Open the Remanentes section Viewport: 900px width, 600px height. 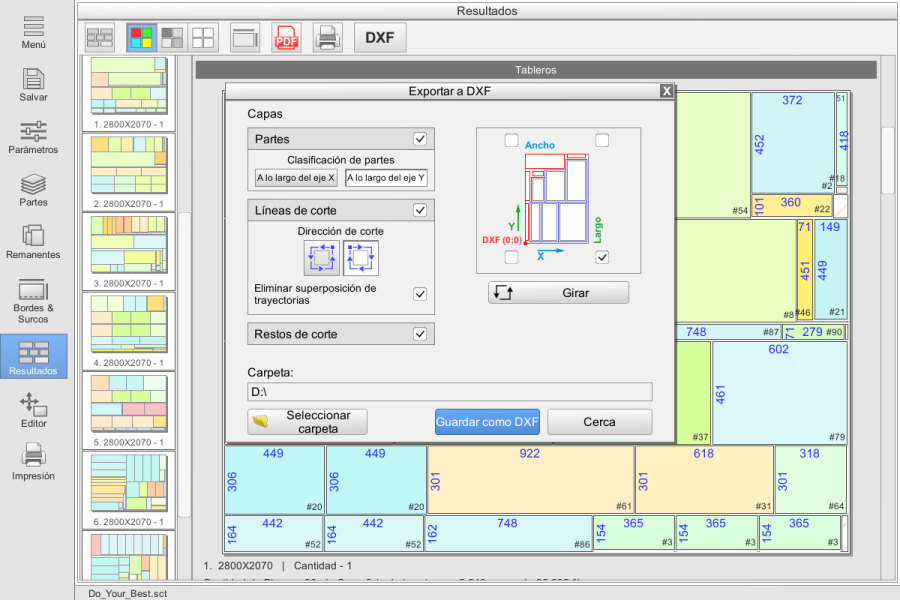pyautogui.click(x=33, y=242)
